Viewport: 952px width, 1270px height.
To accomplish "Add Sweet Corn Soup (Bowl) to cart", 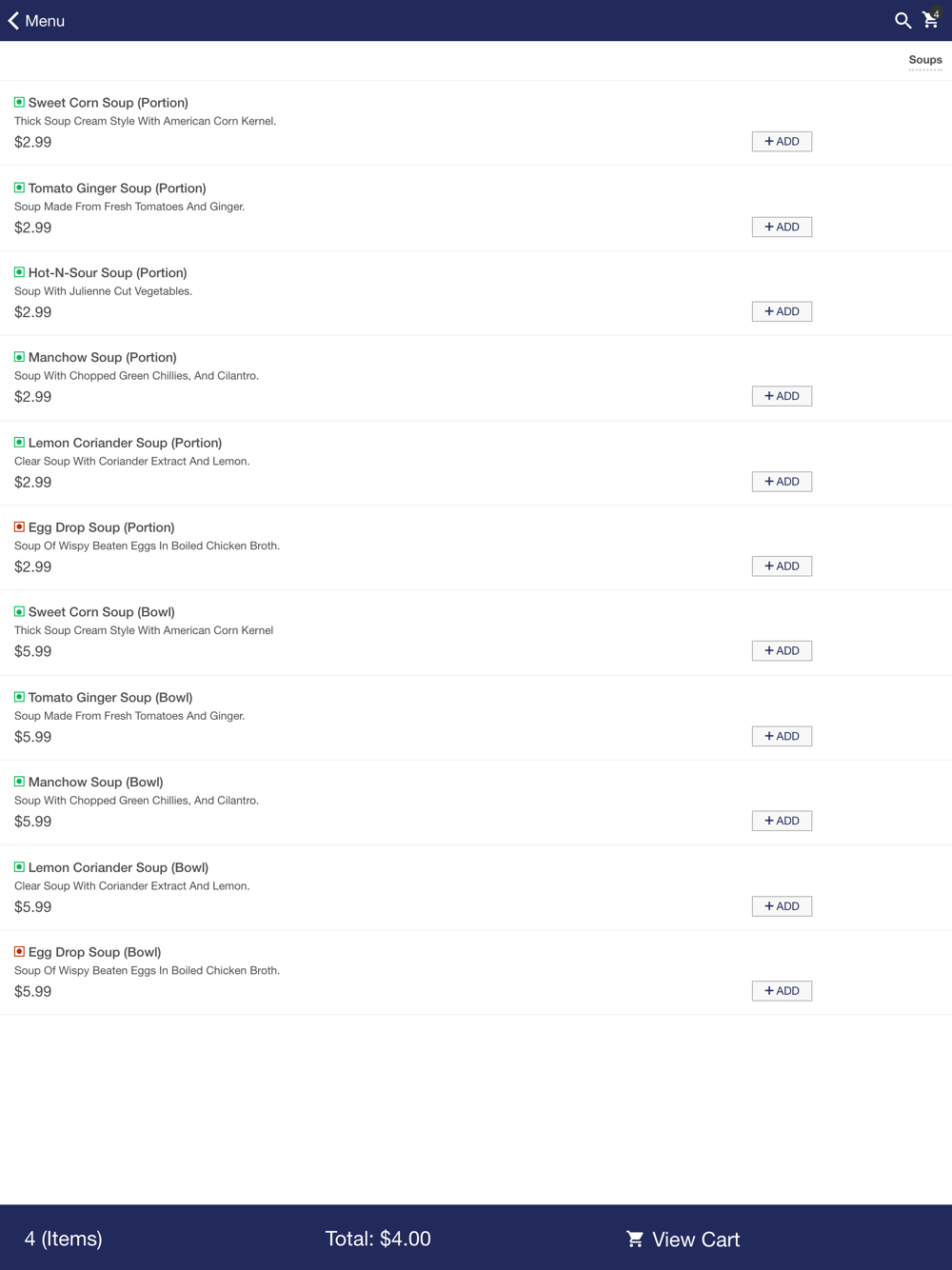I will click(x=782, y=651).
